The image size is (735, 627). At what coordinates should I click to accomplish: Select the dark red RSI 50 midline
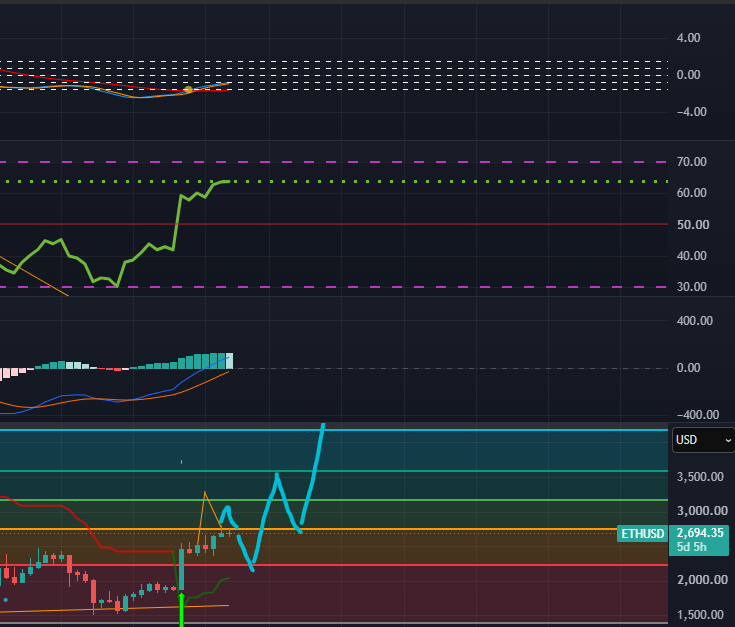click(x=334, y=224)
